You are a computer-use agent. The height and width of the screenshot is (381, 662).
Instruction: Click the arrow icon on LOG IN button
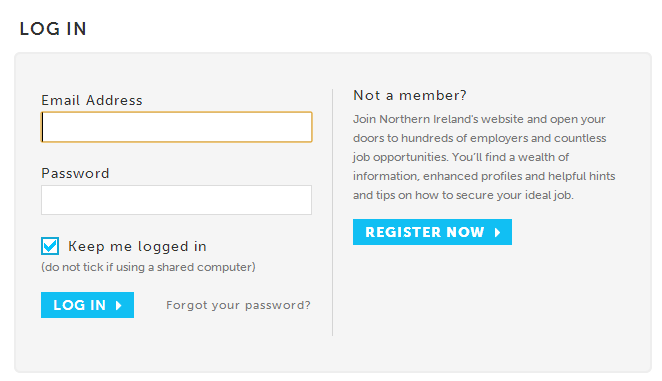pyautogui.click(x=119, y=305)
